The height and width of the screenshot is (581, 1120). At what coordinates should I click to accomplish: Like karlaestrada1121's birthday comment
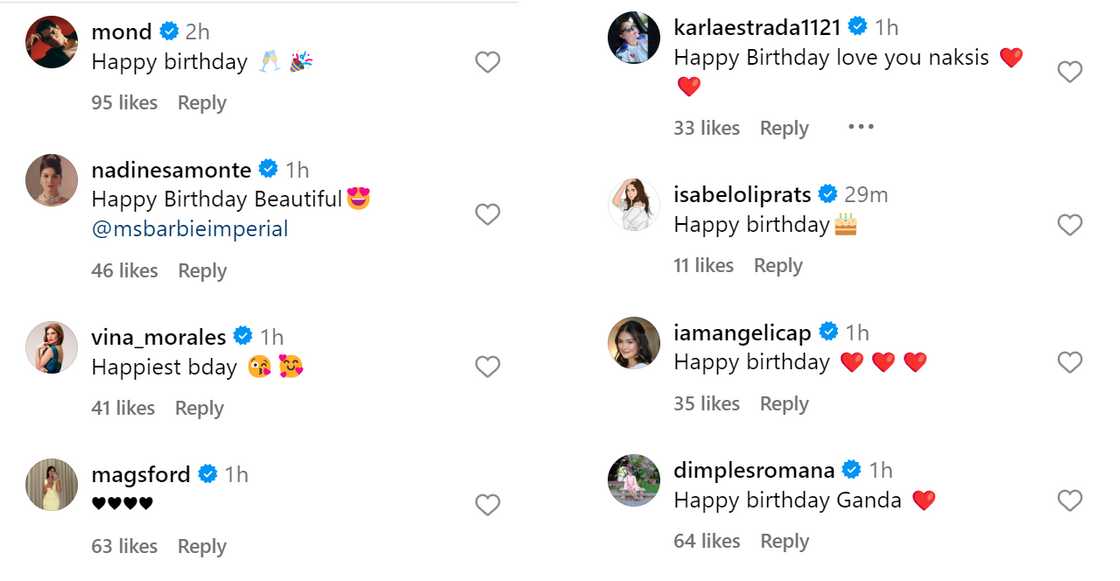[1070, 71]
